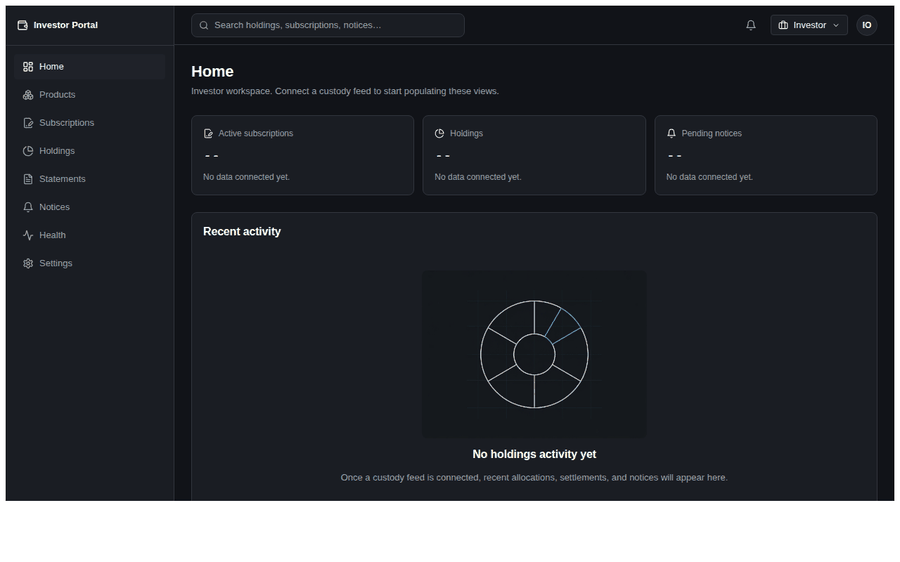Open Settings from sidebar
Image resolution: width=900 pixels, height=562 pixels.
90,263
